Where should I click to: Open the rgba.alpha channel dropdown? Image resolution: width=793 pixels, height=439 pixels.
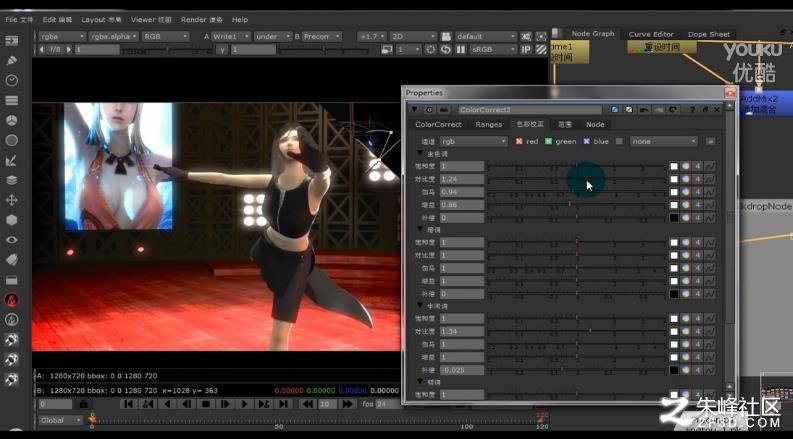click(x=114, y=36)
